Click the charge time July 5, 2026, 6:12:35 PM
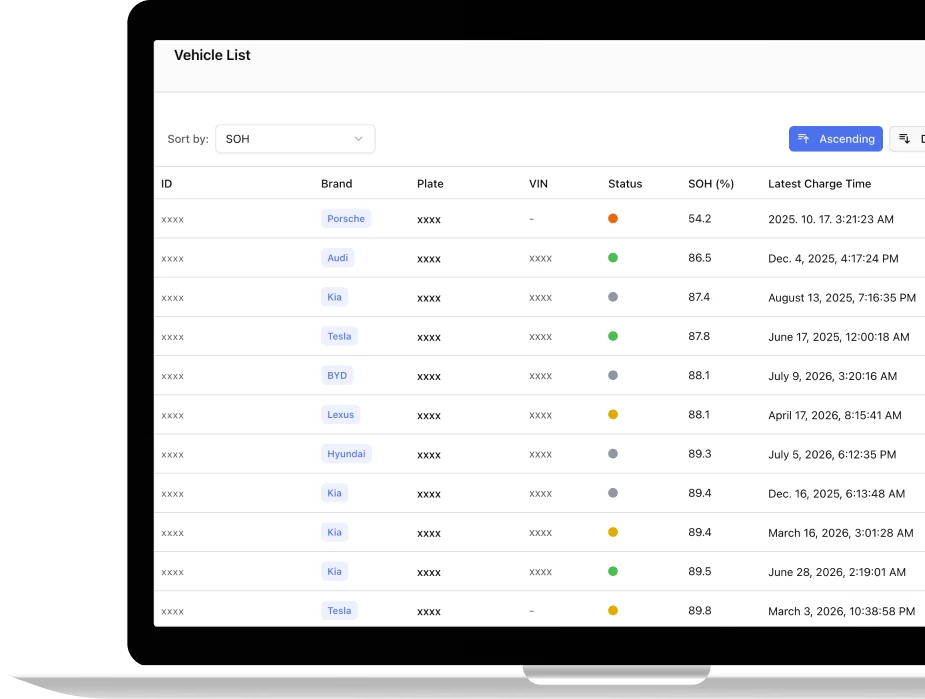Image resolution: width=925 pixels, height=699 pixels. tap(832, 455)
